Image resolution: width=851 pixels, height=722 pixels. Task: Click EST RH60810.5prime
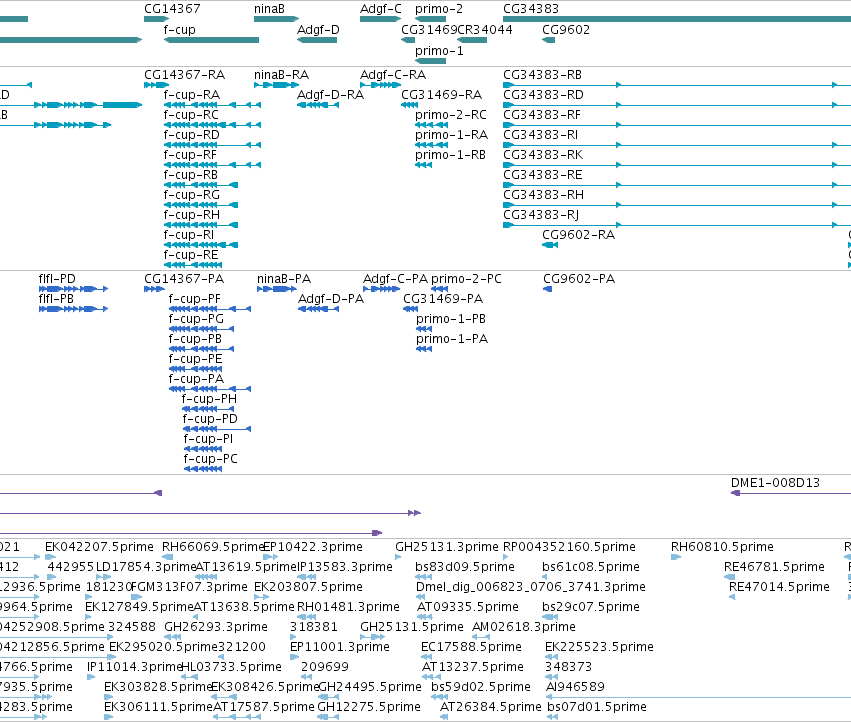[x=722, y=547]
